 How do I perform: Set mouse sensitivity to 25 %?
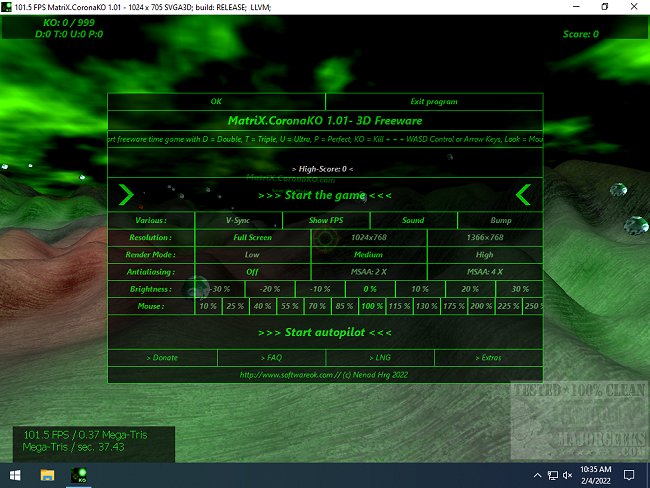[x=235, y=306]
